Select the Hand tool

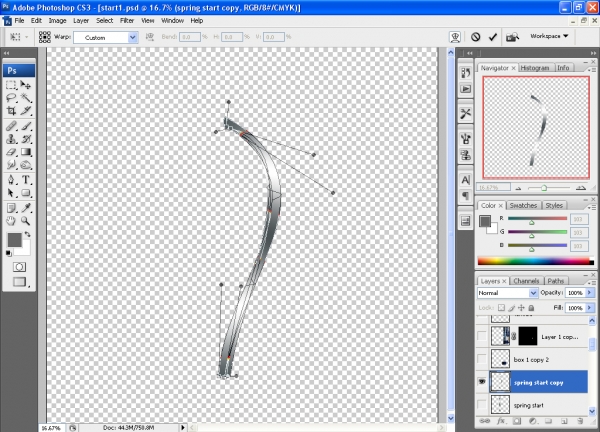[11, 221]
